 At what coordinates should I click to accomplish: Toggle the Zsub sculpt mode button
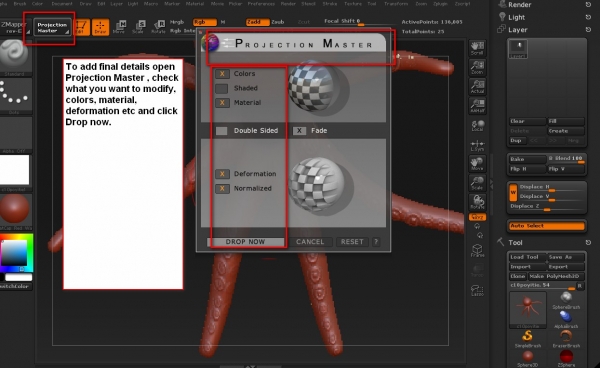pyautogui.click(x=278, y=22)
